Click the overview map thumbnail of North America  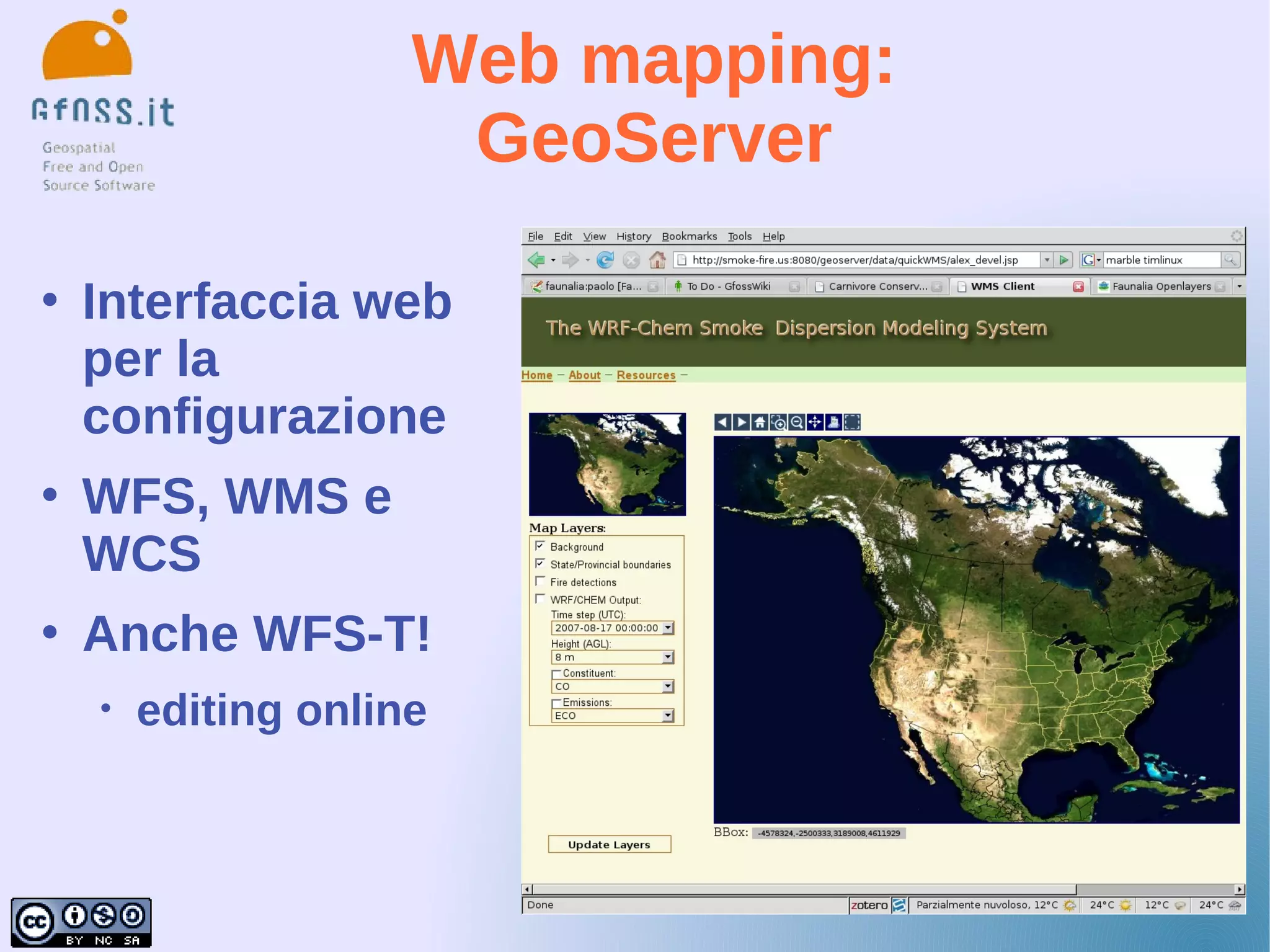pos(607,465)
